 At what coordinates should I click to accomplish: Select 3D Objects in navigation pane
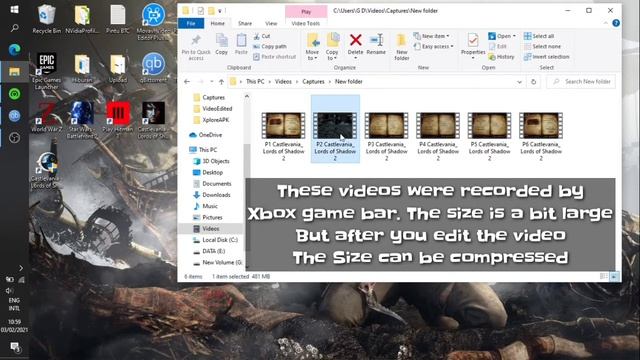[x=216, y=161]
